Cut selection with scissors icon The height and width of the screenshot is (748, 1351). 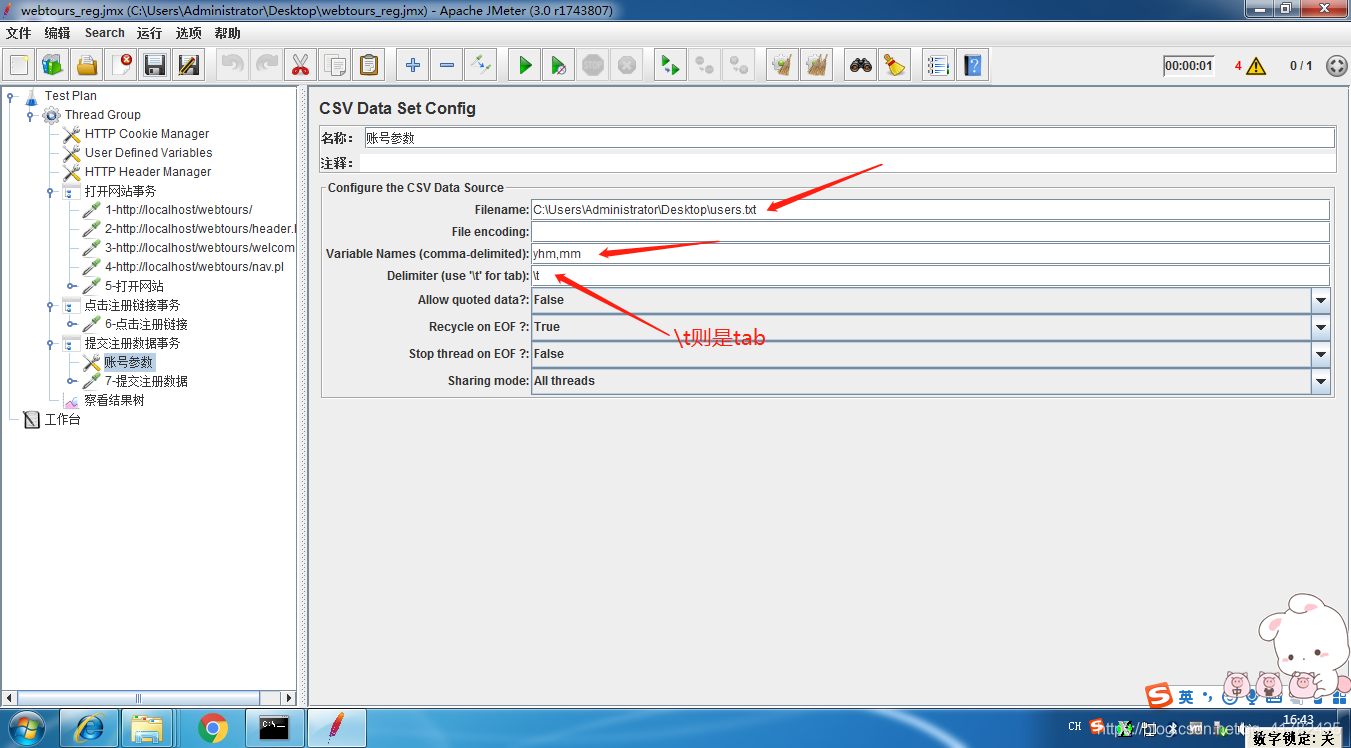pos(301,66)
